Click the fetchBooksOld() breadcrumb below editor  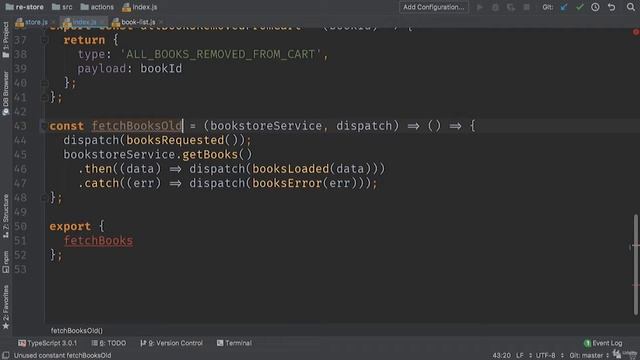click(x=77, y=331)
